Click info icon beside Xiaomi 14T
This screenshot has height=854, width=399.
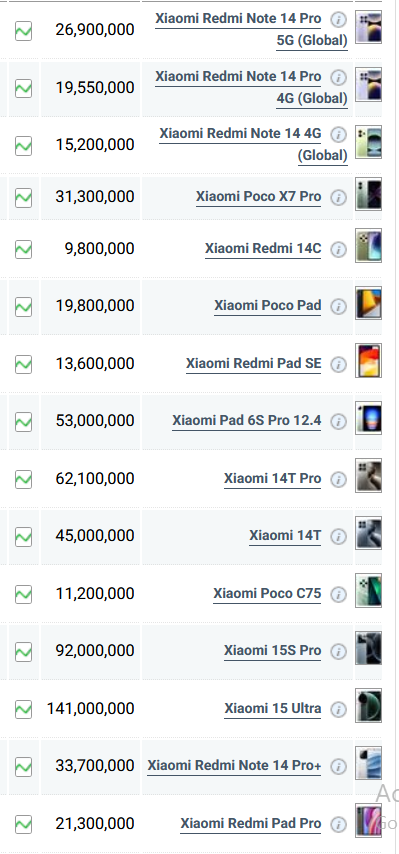click(339, 536)
